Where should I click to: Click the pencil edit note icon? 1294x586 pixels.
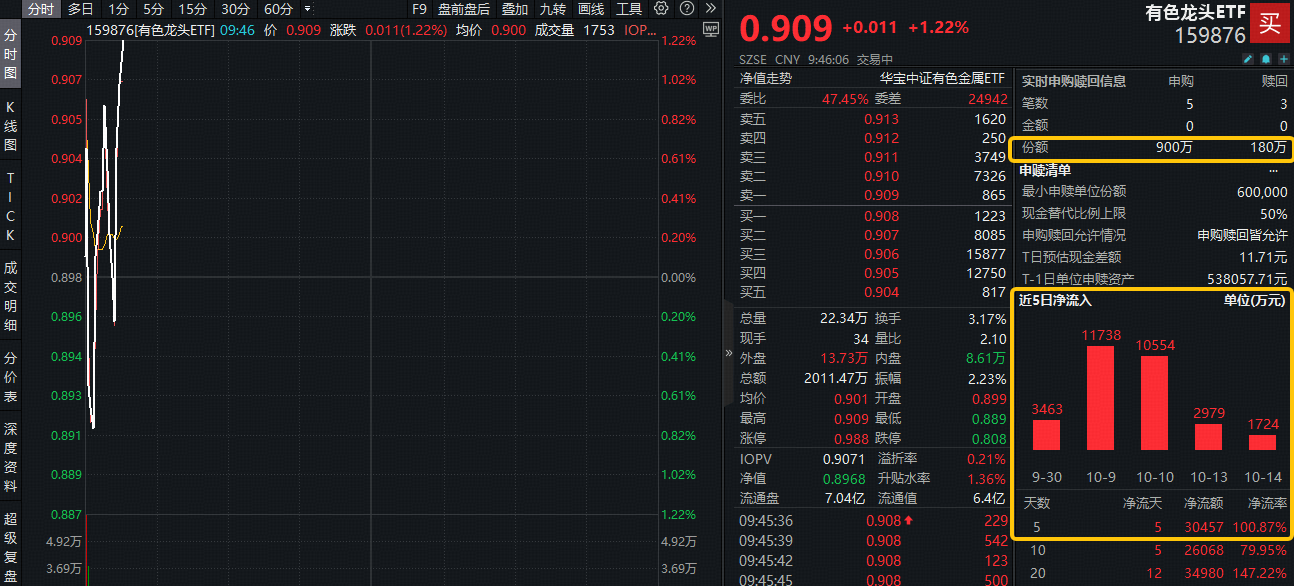[x=1247, y=59]
